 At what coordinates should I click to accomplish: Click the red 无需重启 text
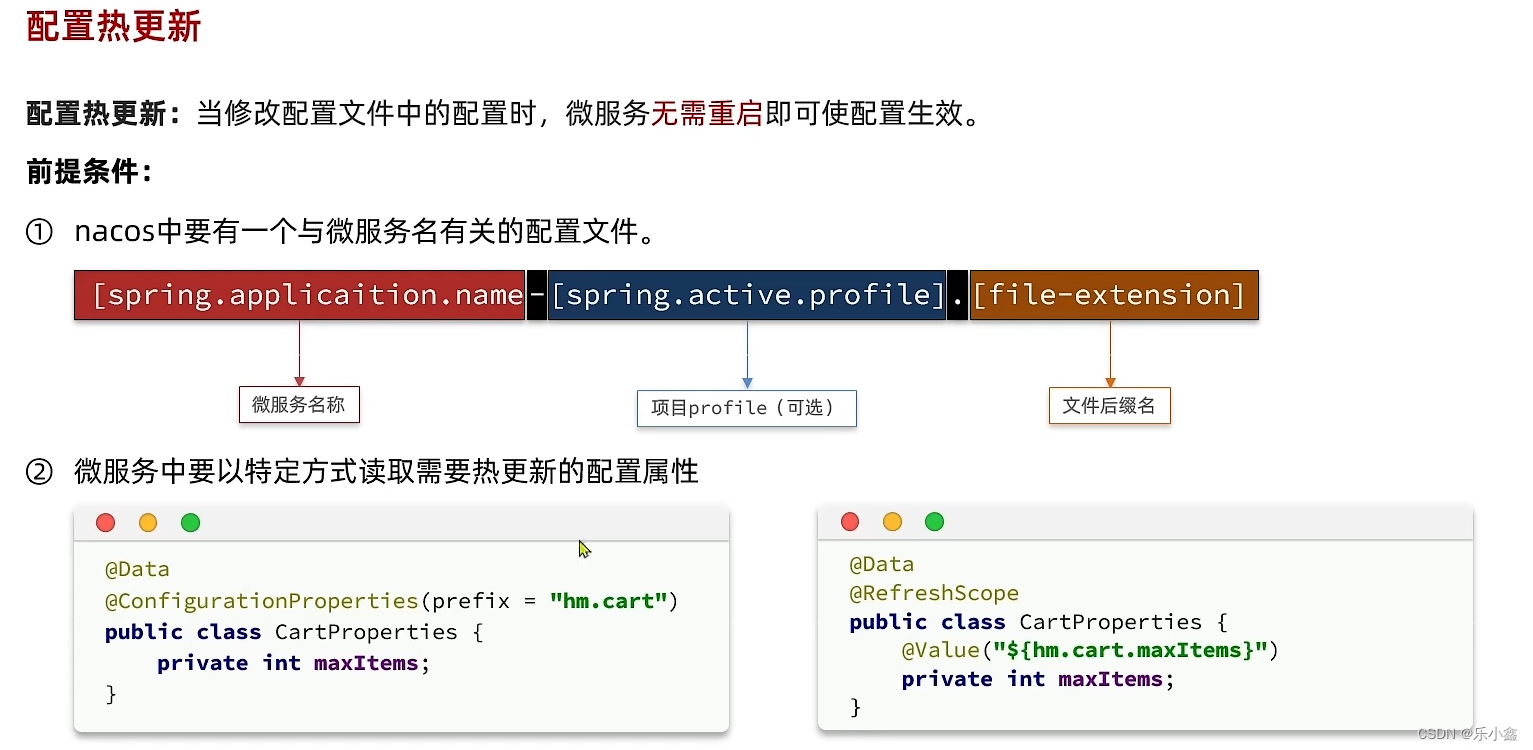point(707,113)
